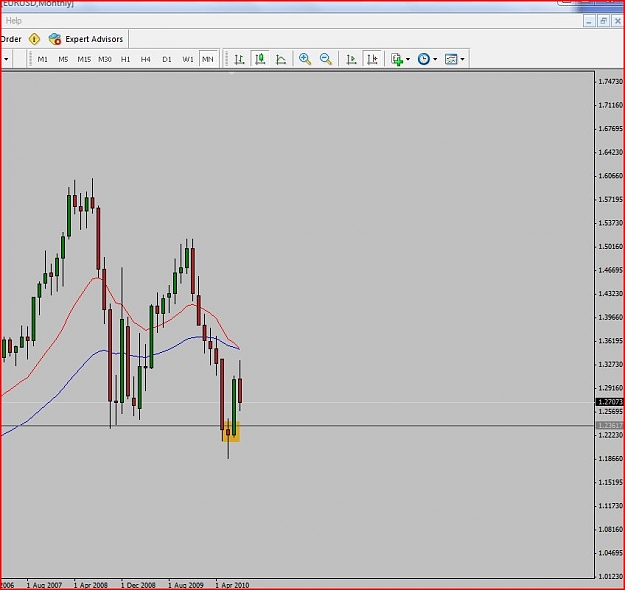Select the H4 timeframe

(145, 59)
